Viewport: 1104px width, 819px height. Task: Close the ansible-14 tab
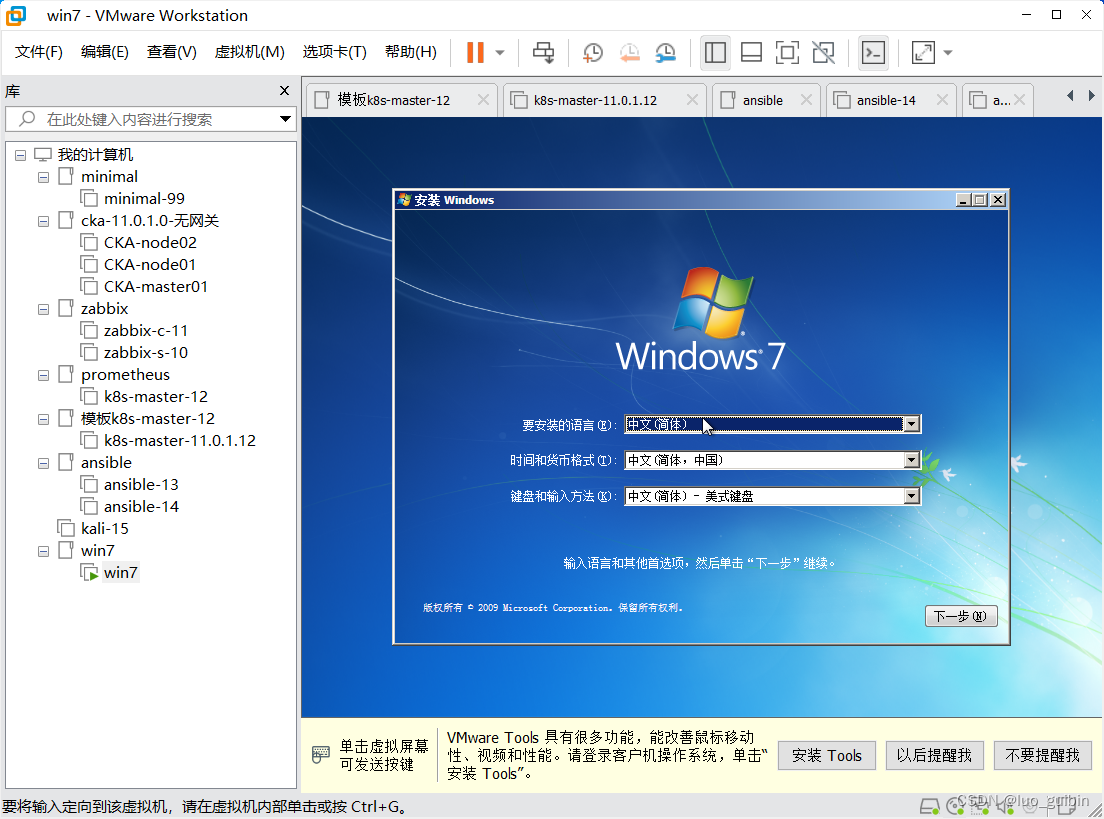pos(942,100)
